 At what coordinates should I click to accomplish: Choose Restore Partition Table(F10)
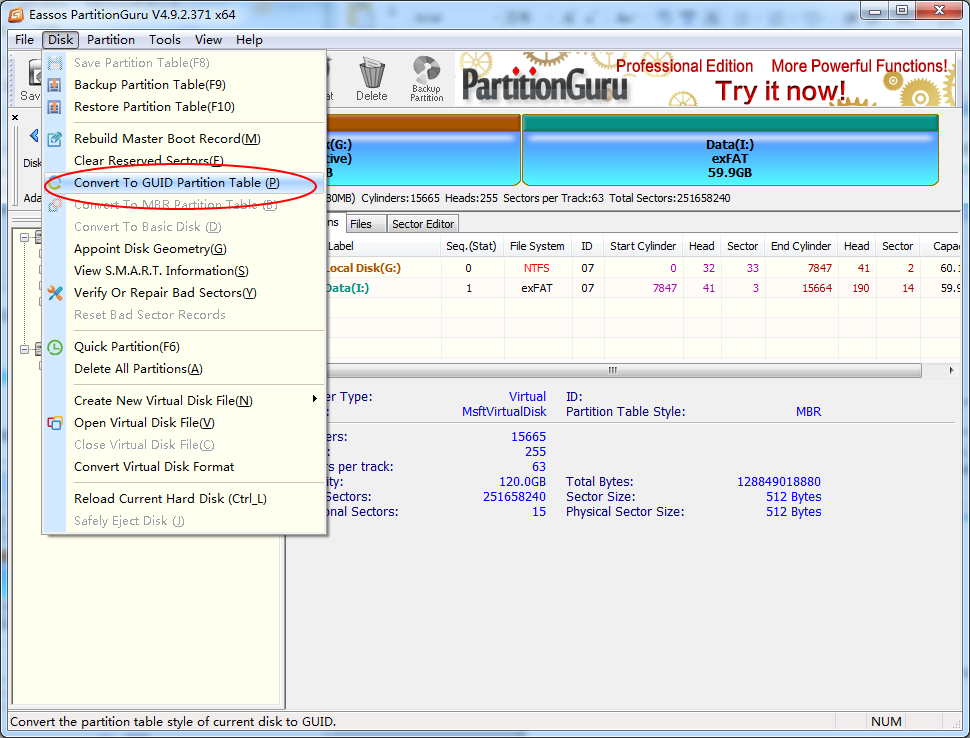point(184,107)
